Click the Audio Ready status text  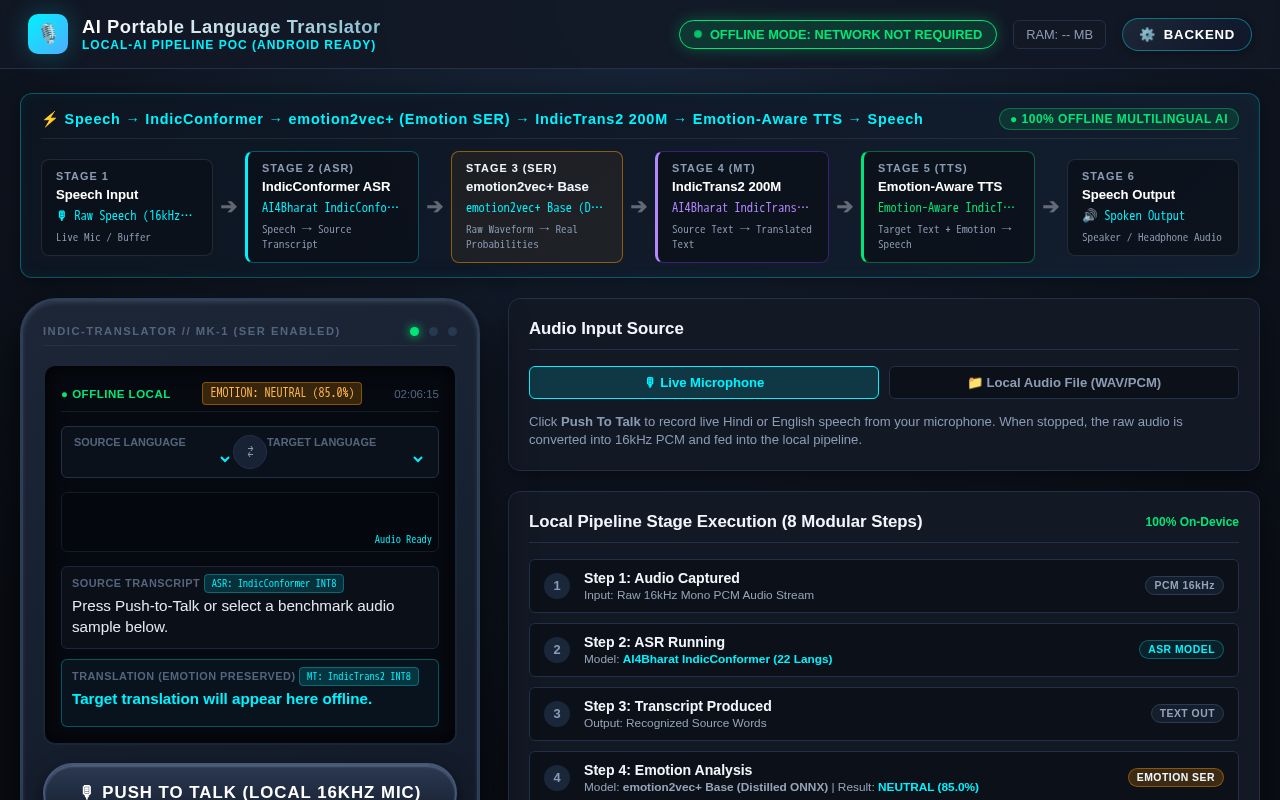(x=403, y=539)
